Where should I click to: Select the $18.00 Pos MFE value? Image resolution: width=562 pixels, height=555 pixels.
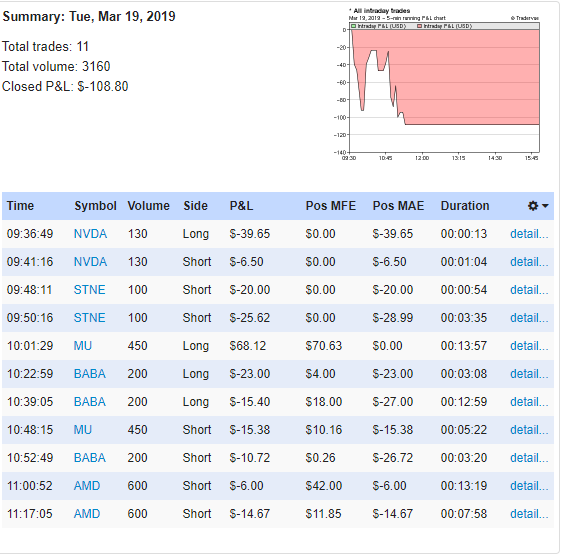pos(324,402)
